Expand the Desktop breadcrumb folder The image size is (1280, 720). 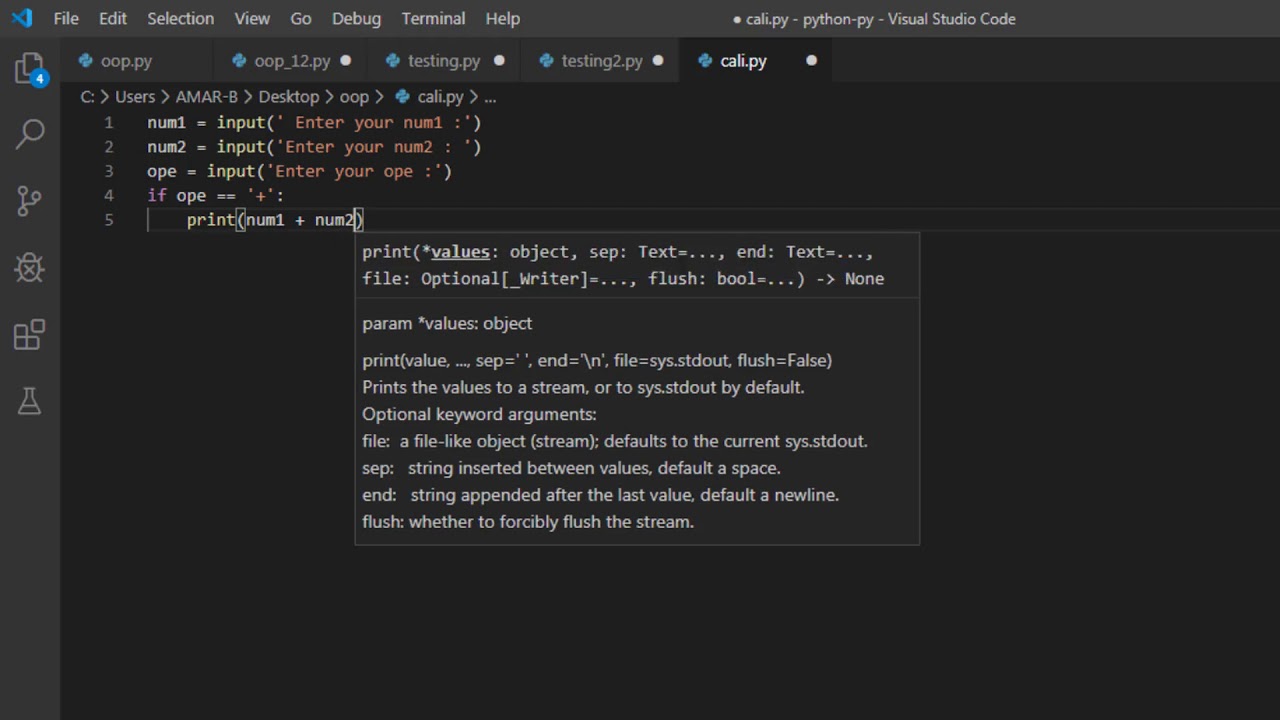coord(288,97)
